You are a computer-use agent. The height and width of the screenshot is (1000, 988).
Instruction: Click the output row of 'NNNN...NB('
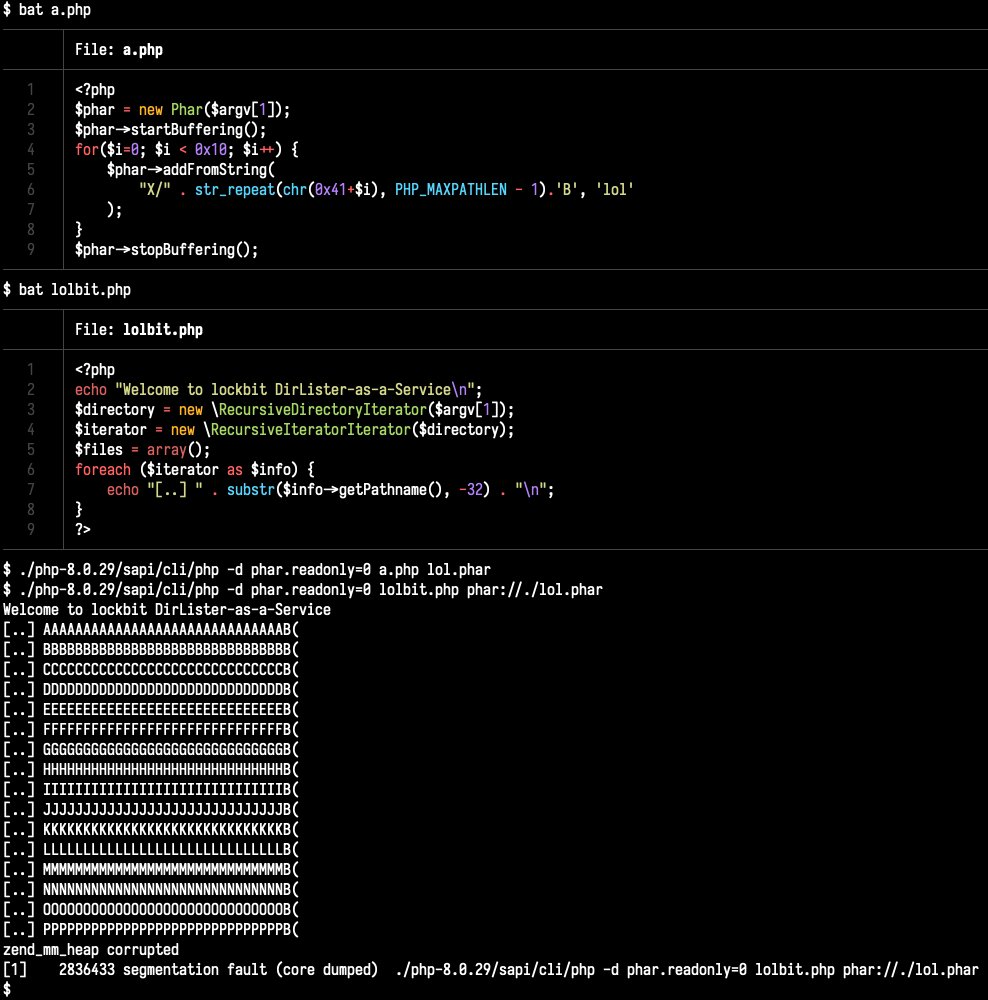(x=151, y=890)
